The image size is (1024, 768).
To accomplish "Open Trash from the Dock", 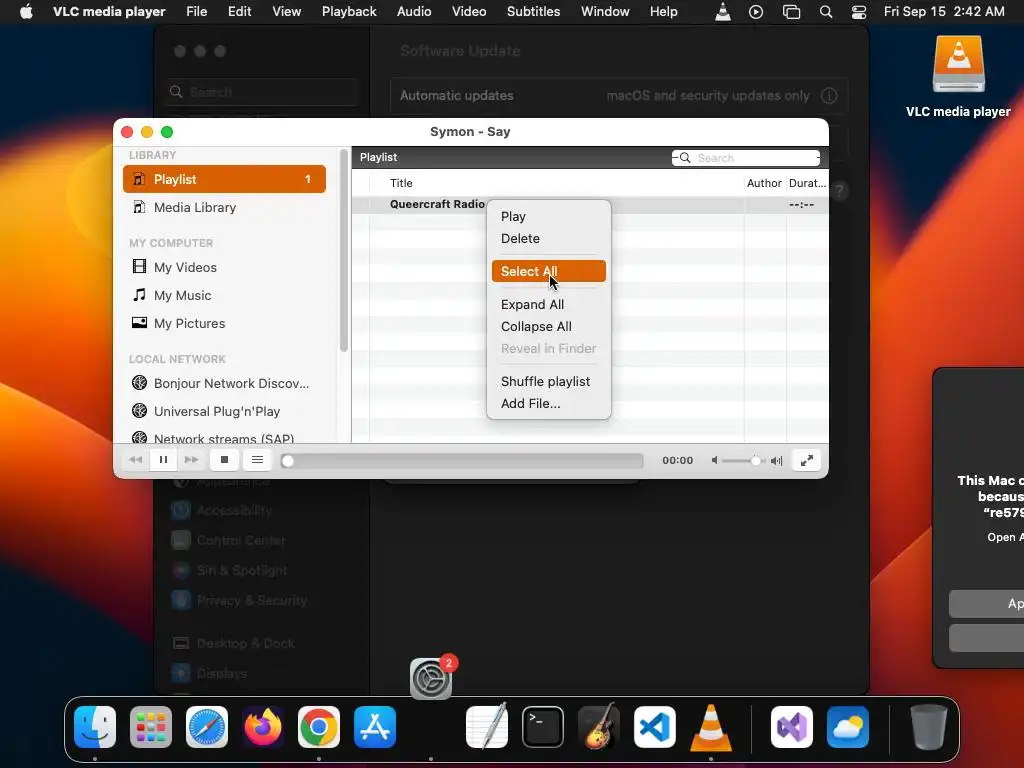I will (x=929, y=726).
